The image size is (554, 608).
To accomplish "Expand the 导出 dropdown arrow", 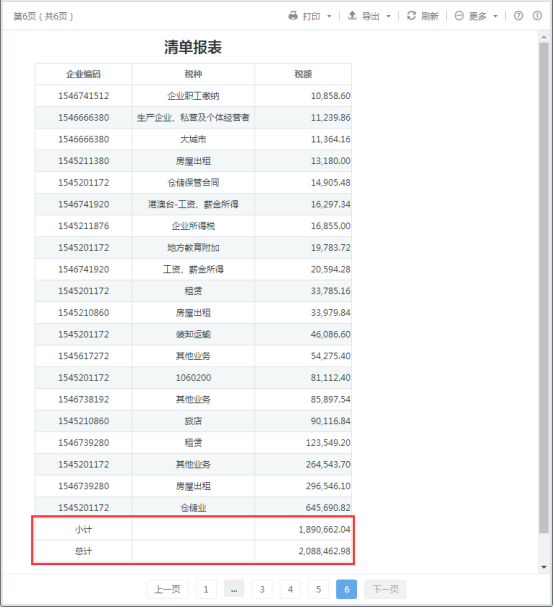I will [x=388, y=16].
